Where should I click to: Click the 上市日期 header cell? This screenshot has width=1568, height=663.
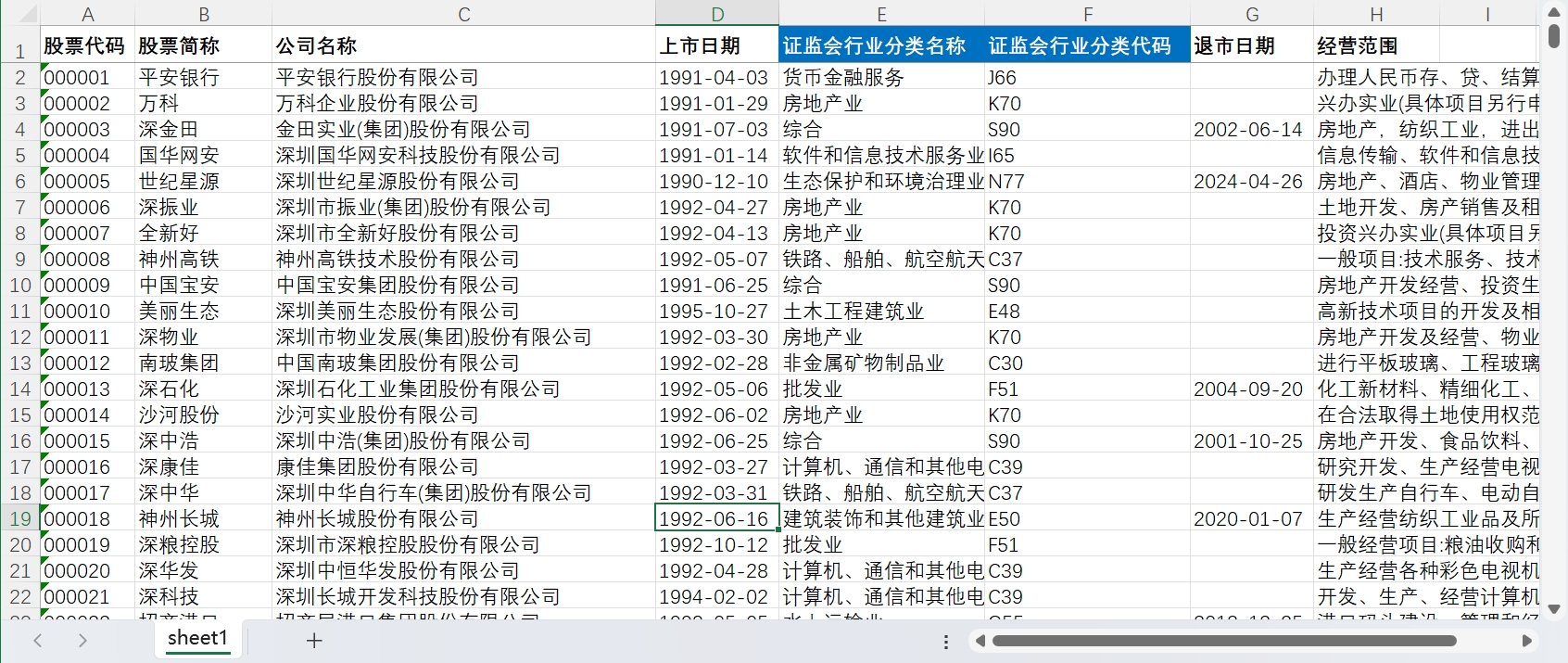pyautogui.click(x=717, y=45)
